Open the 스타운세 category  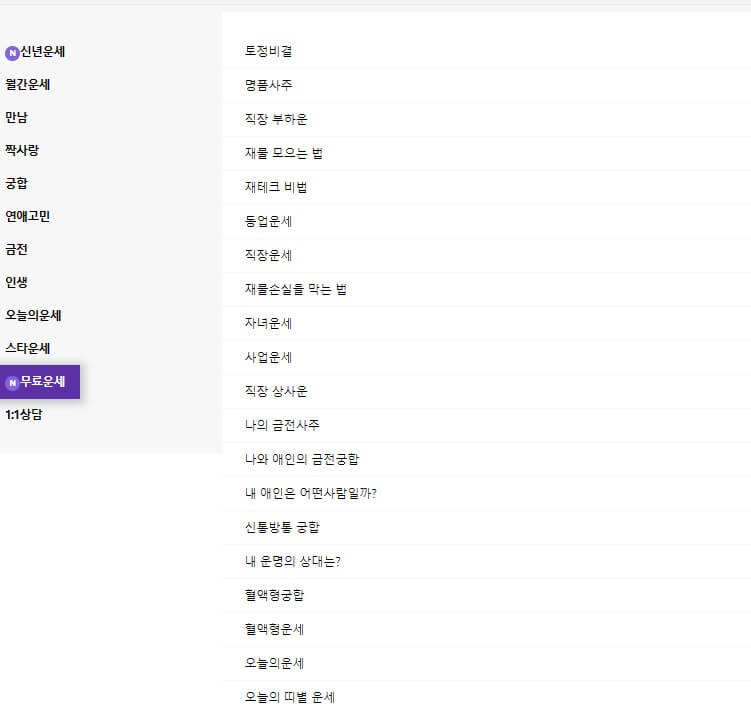(x=27, y=349)
